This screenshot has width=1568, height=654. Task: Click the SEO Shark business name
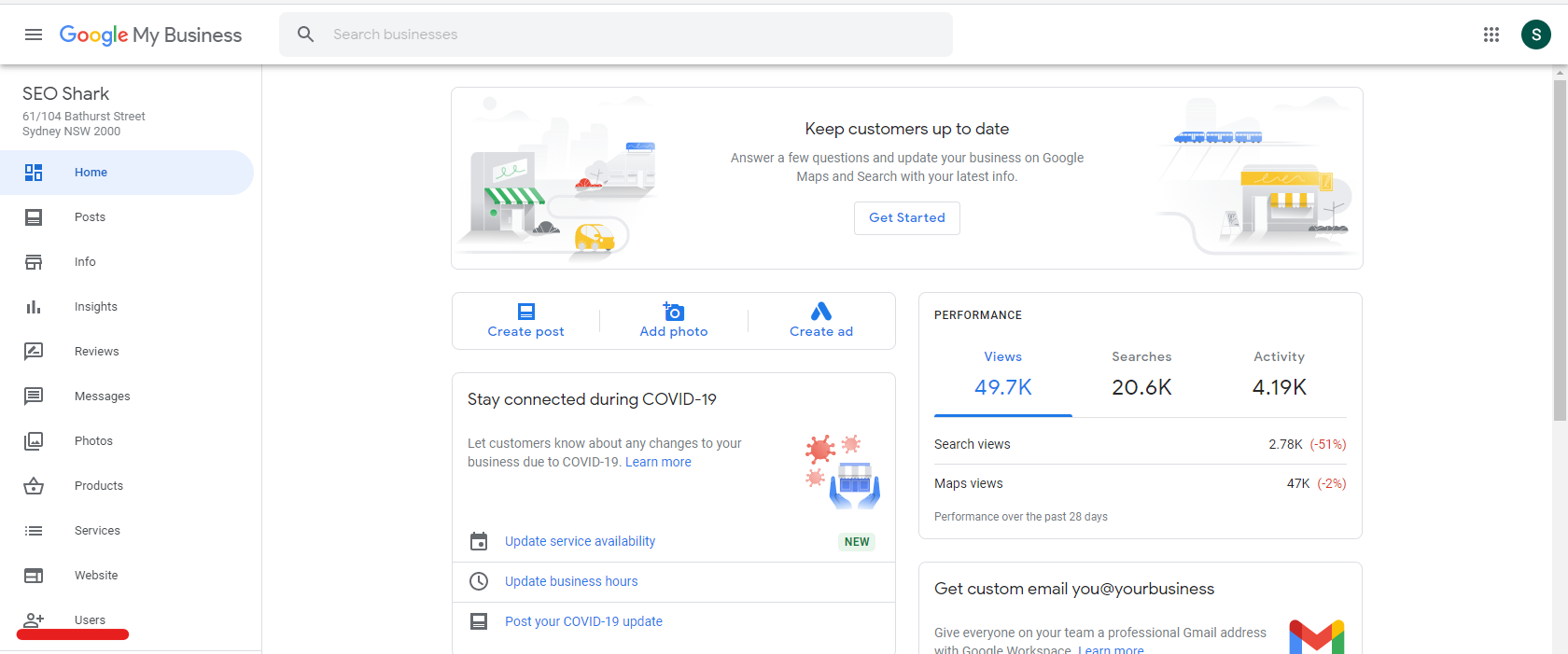65,93
